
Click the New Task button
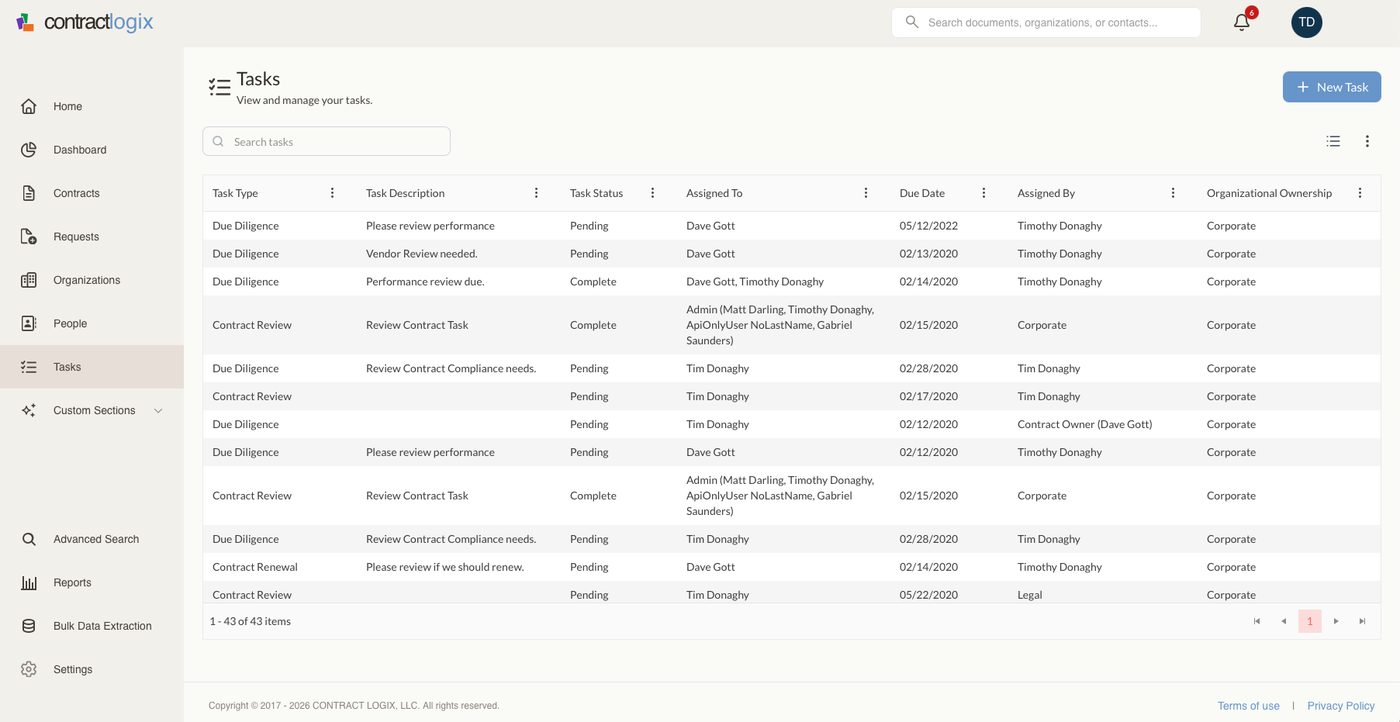coord(1332,87)
